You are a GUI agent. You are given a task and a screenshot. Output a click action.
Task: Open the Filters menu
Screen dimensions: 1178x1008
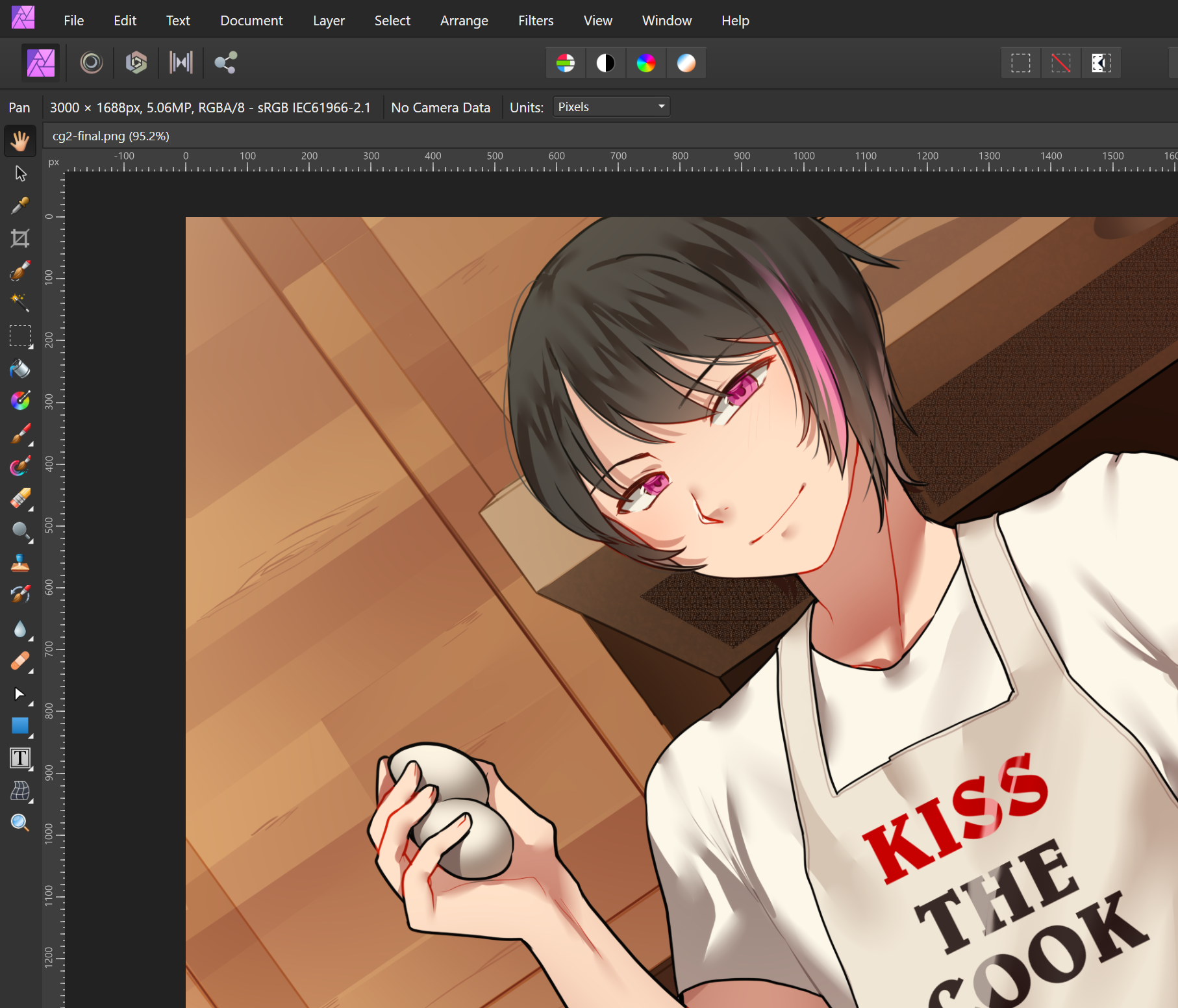pyautogui.click(x=536, y=20)
